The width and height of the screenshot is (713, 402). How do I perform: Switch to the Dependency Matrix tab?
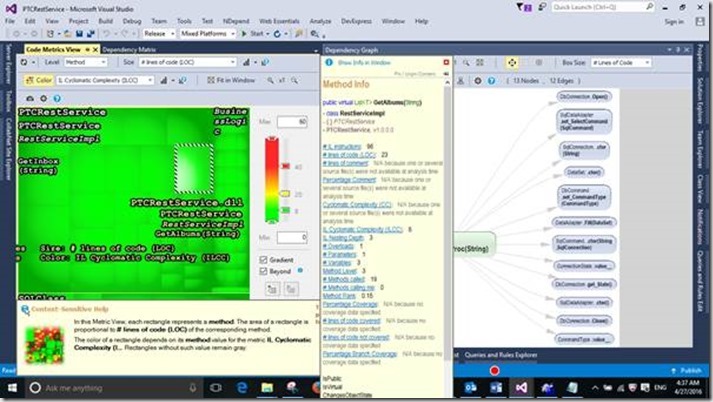[x=129, y=50]
